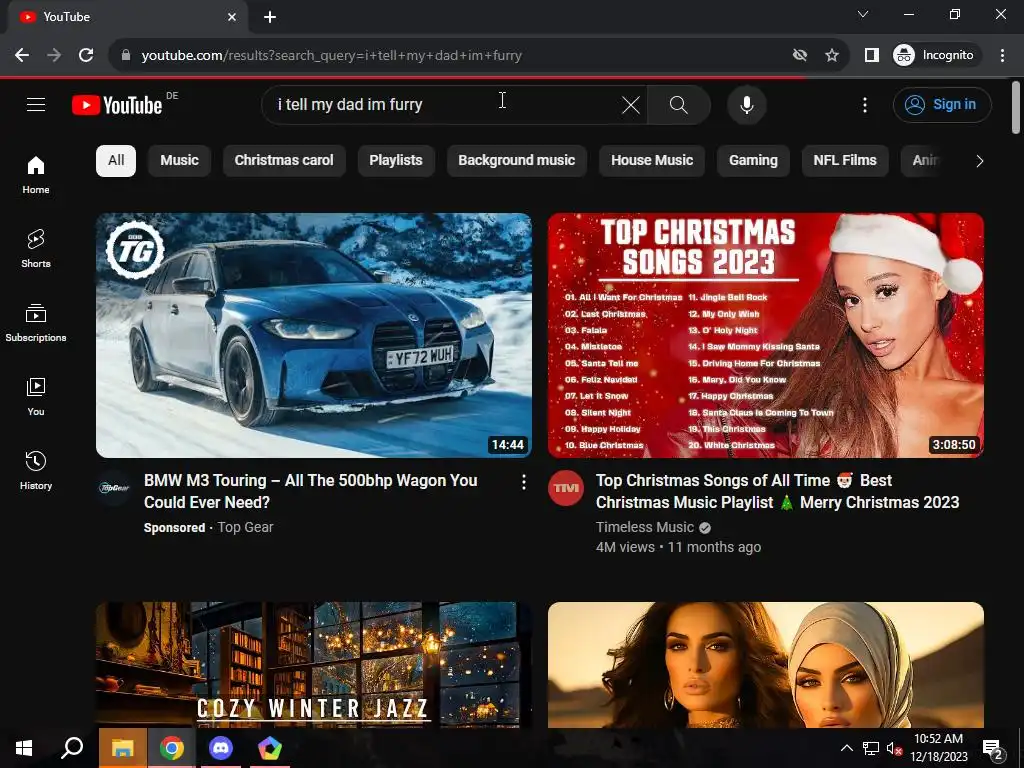This screenshot has width=1024, height=768.
Task: Click the browser forward arrow
Action: (54, 56)
